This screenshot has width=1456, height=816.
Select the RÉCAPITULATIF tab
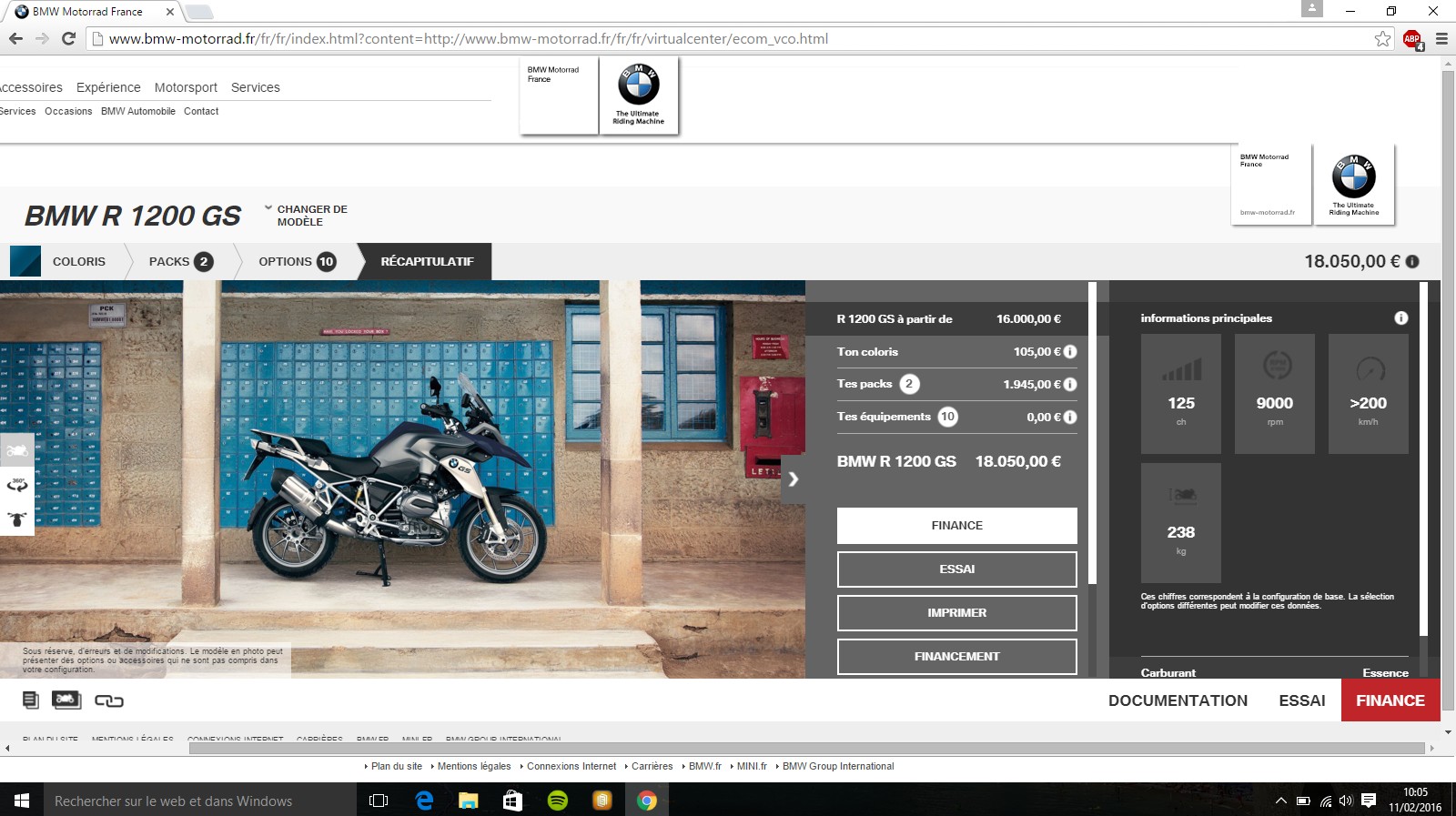click(427, 261)
